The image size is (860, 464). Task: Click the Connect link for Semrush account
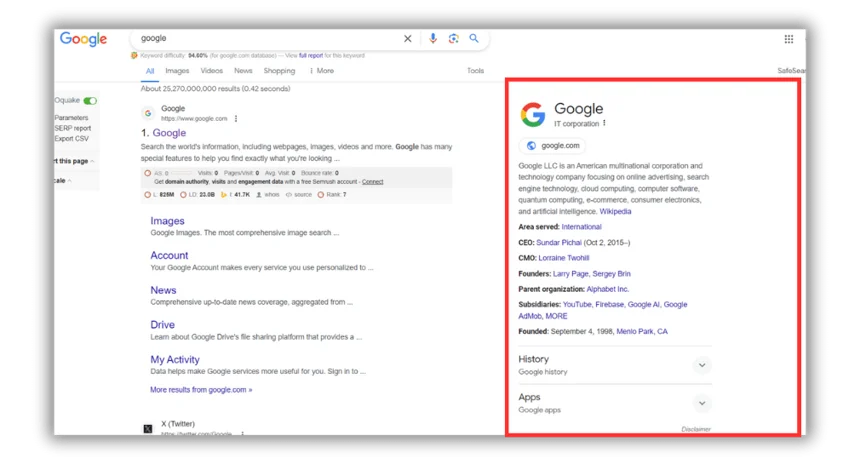pyautogui.click(x=372, y=182)
